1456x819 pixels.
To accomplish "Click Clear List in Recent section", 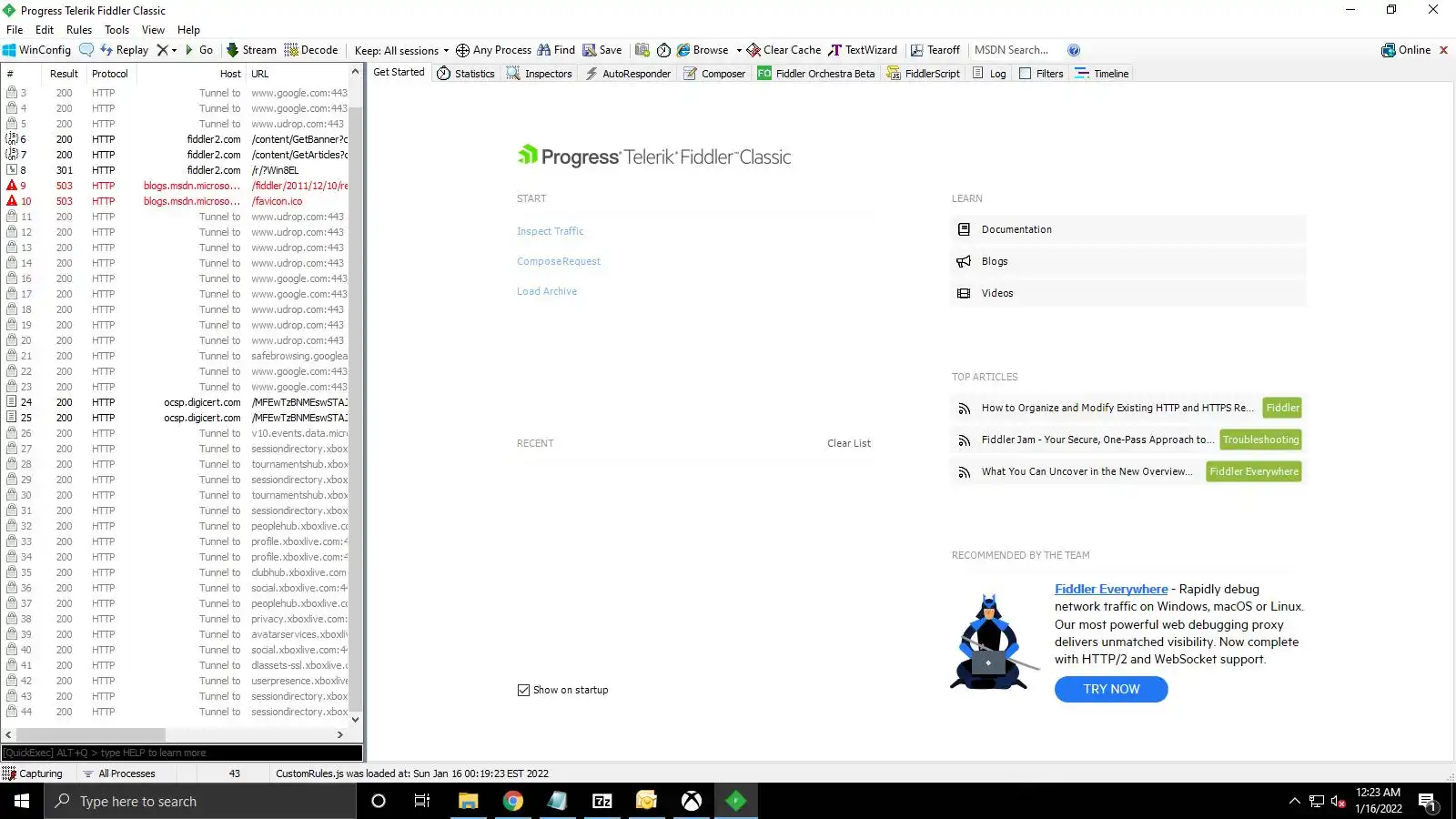I will click(849, 443).
